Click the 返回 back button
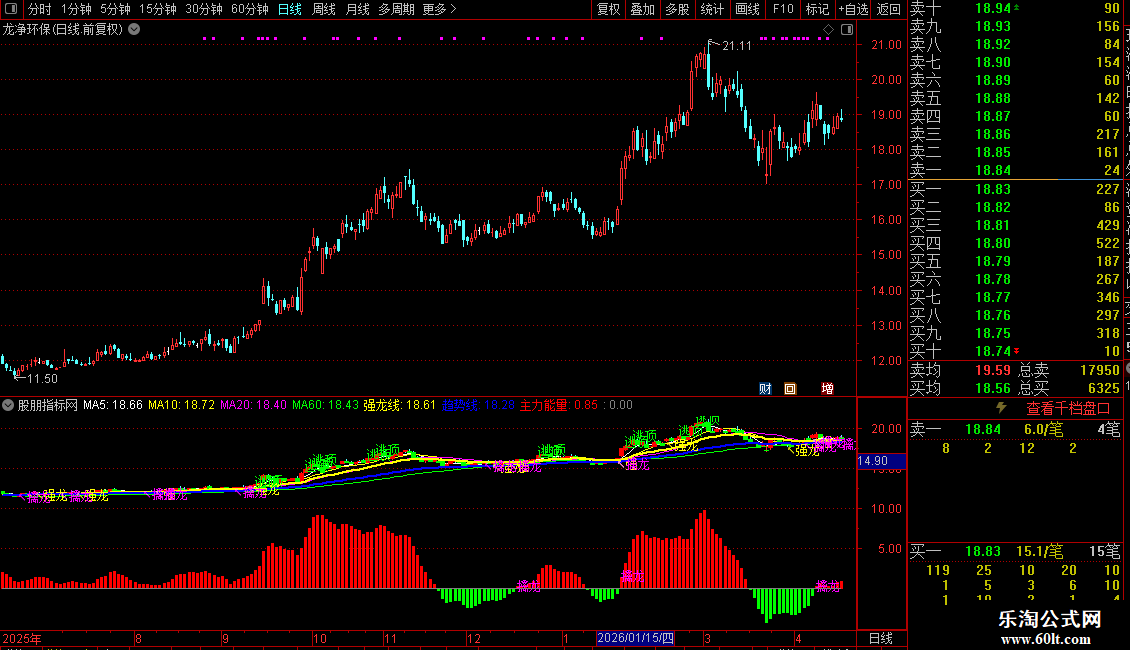The image size is (1130, 650). (x=889, y=9)
